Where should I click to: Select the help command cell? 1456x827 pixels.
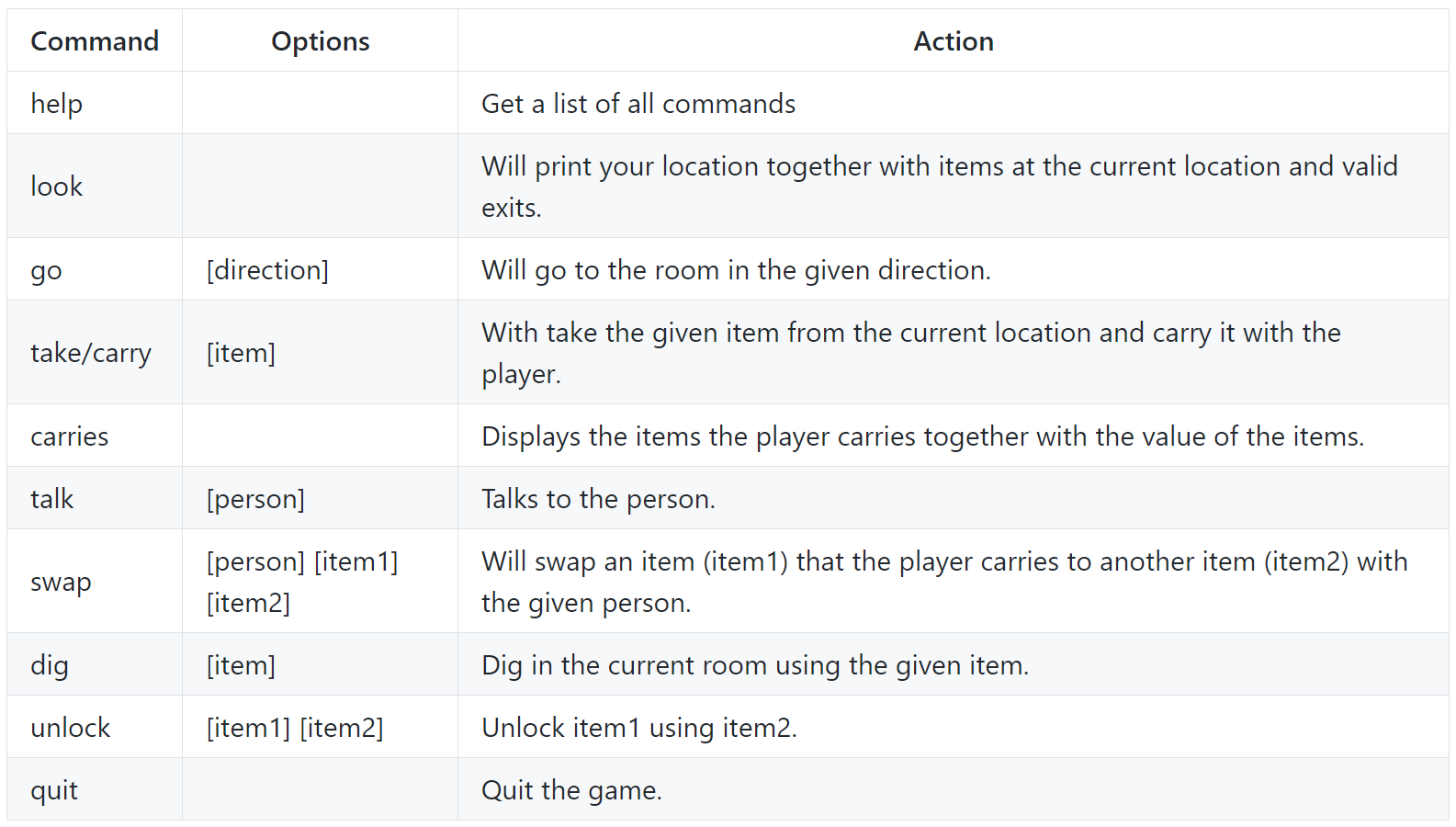click(57, 104)
